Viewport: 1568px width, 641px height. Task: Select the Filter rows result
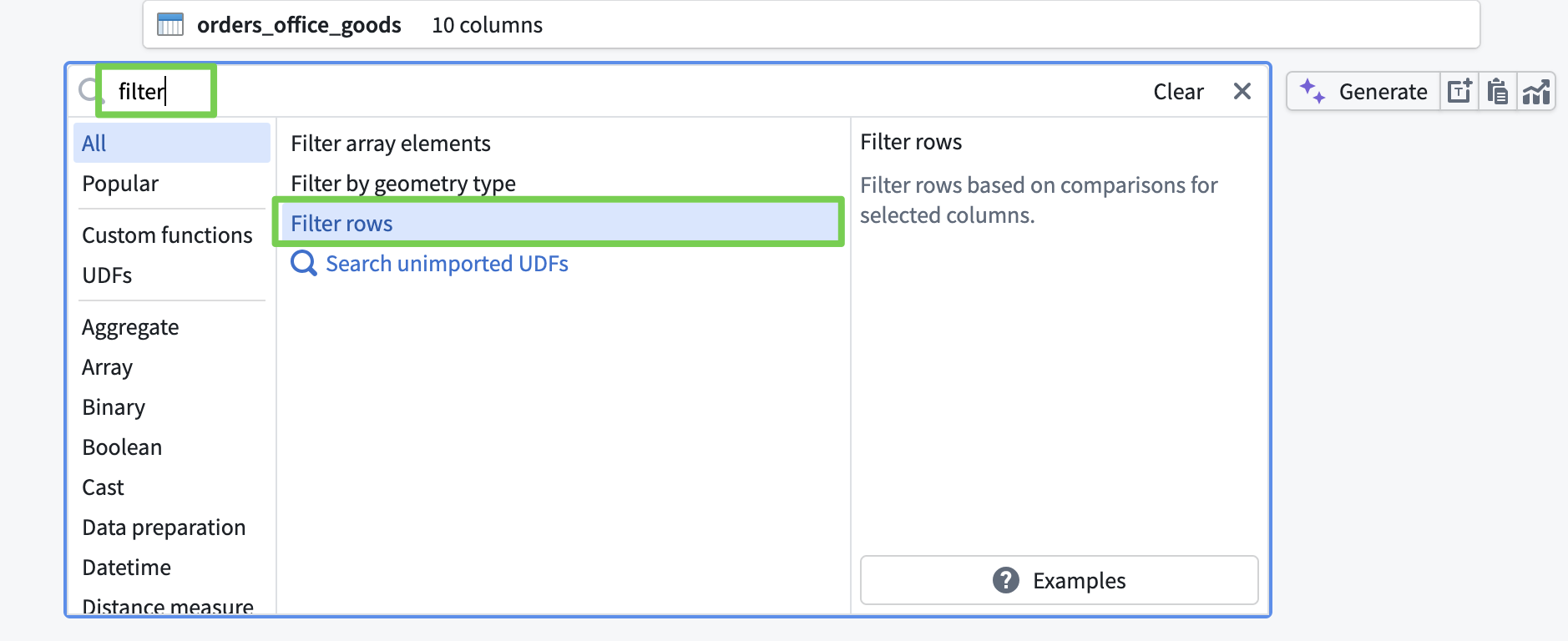point(342,224)
